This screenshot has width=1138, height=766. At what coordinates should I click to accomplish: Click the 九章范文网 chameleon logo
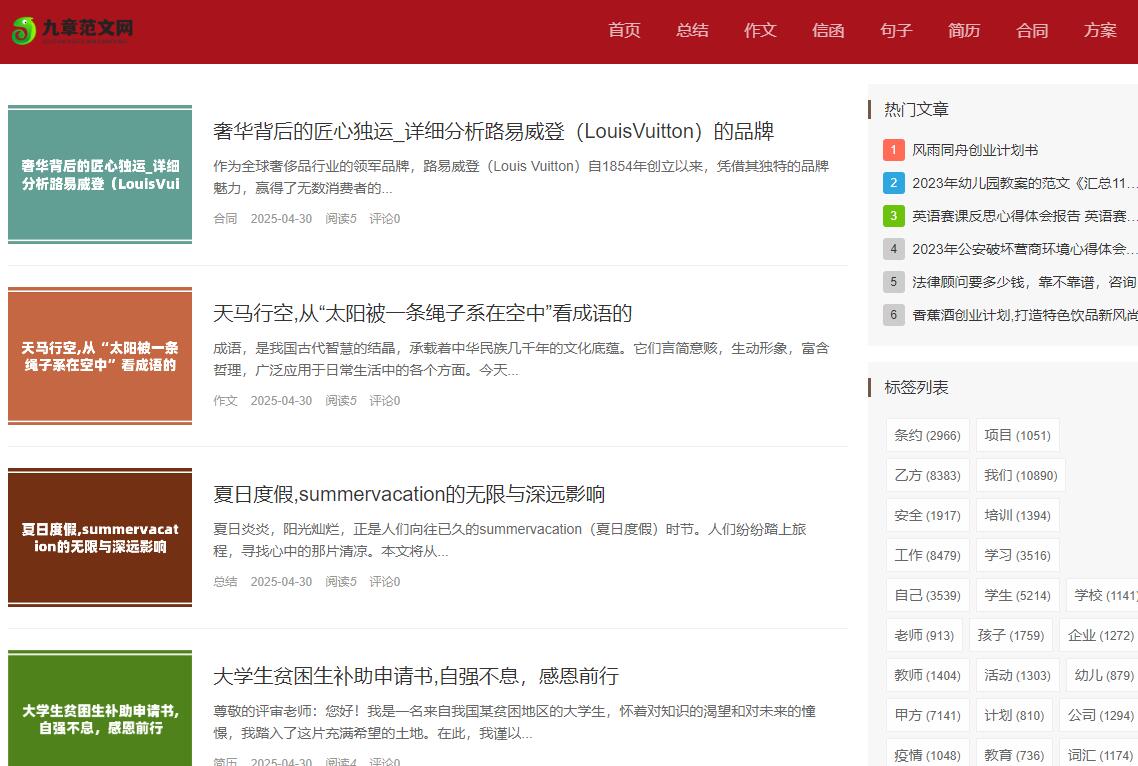(72, 30)
